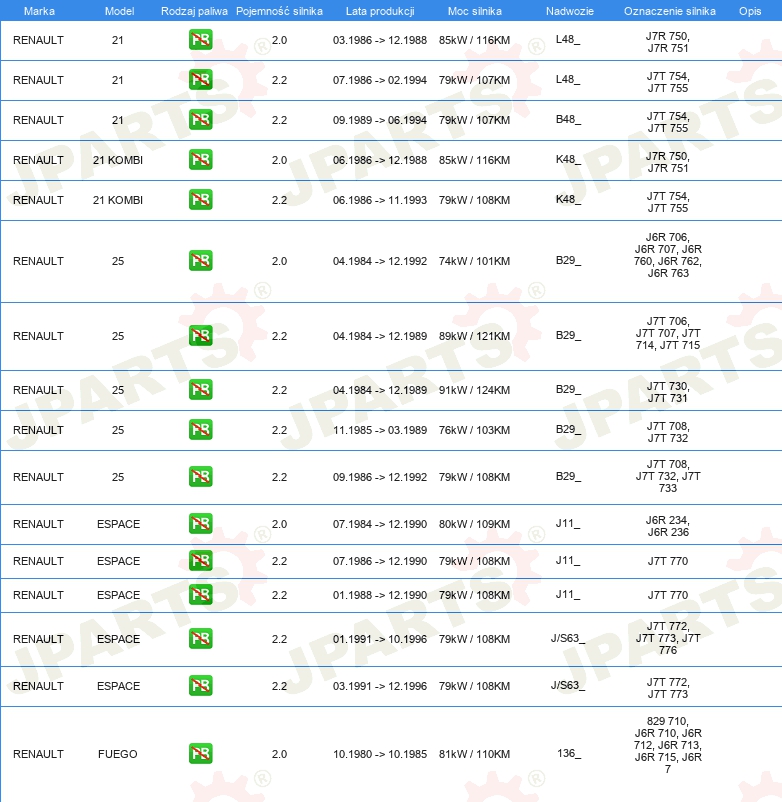Click date range 03.1986 -> 12.1988
This screenshot has width=782, height=802.
pyautogui.click(x=379, y=40)
